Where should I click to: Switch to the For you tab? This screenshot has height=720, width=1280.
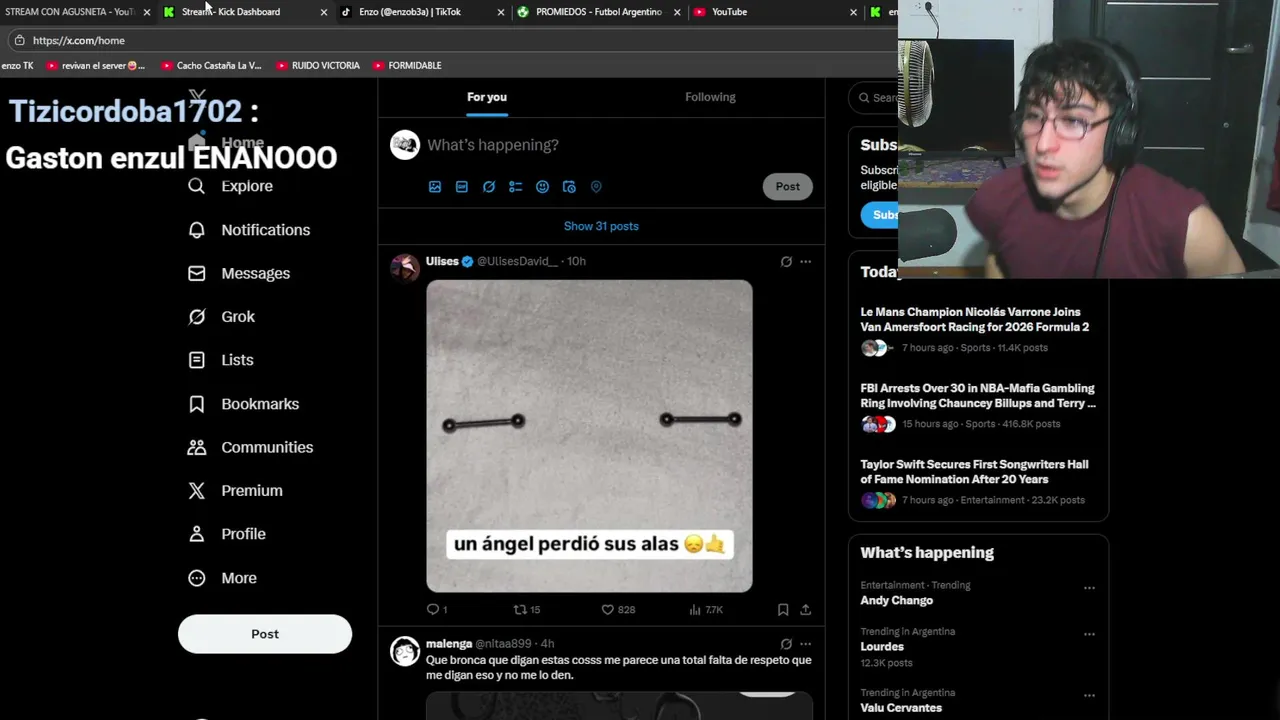pos(487,97)
